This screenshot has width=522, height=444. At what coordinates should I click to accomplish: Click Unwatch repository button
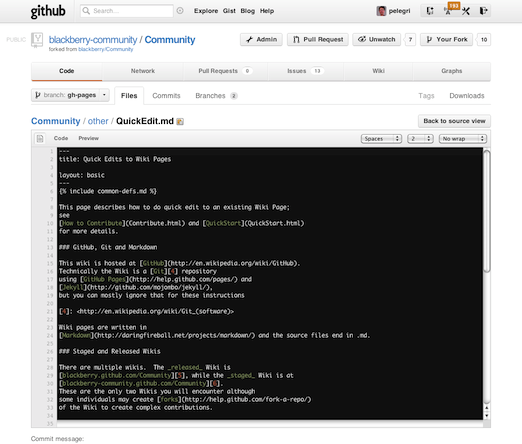376,39
